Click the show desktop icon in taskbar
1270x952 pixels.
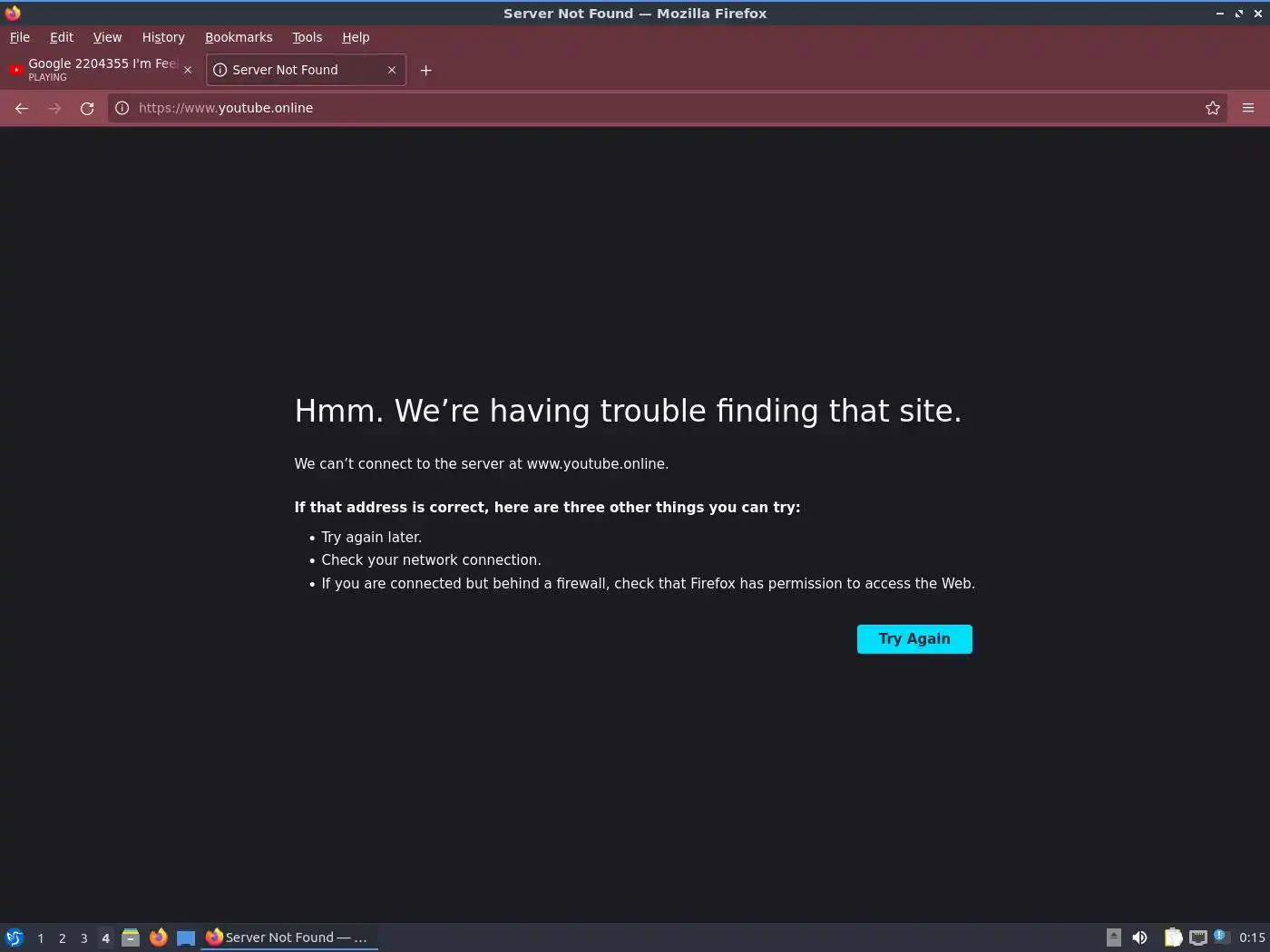point(186,937)
